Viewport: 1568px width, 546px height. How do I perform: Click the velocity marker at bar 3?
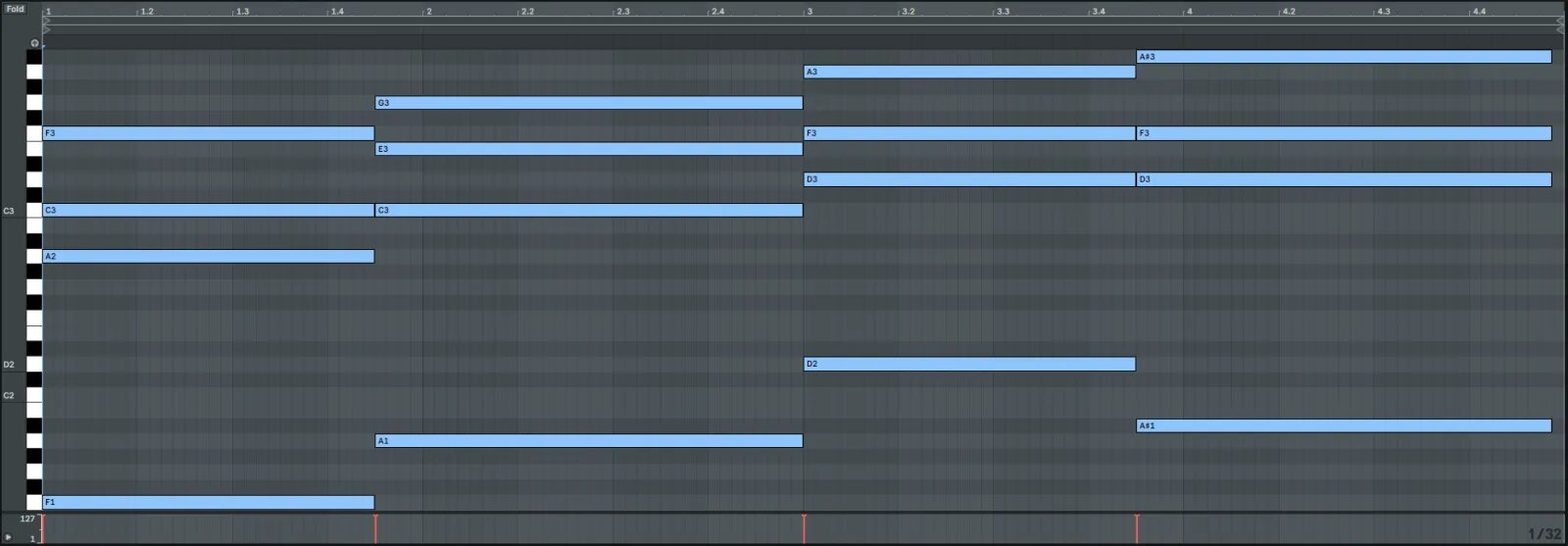pos(805,528)
